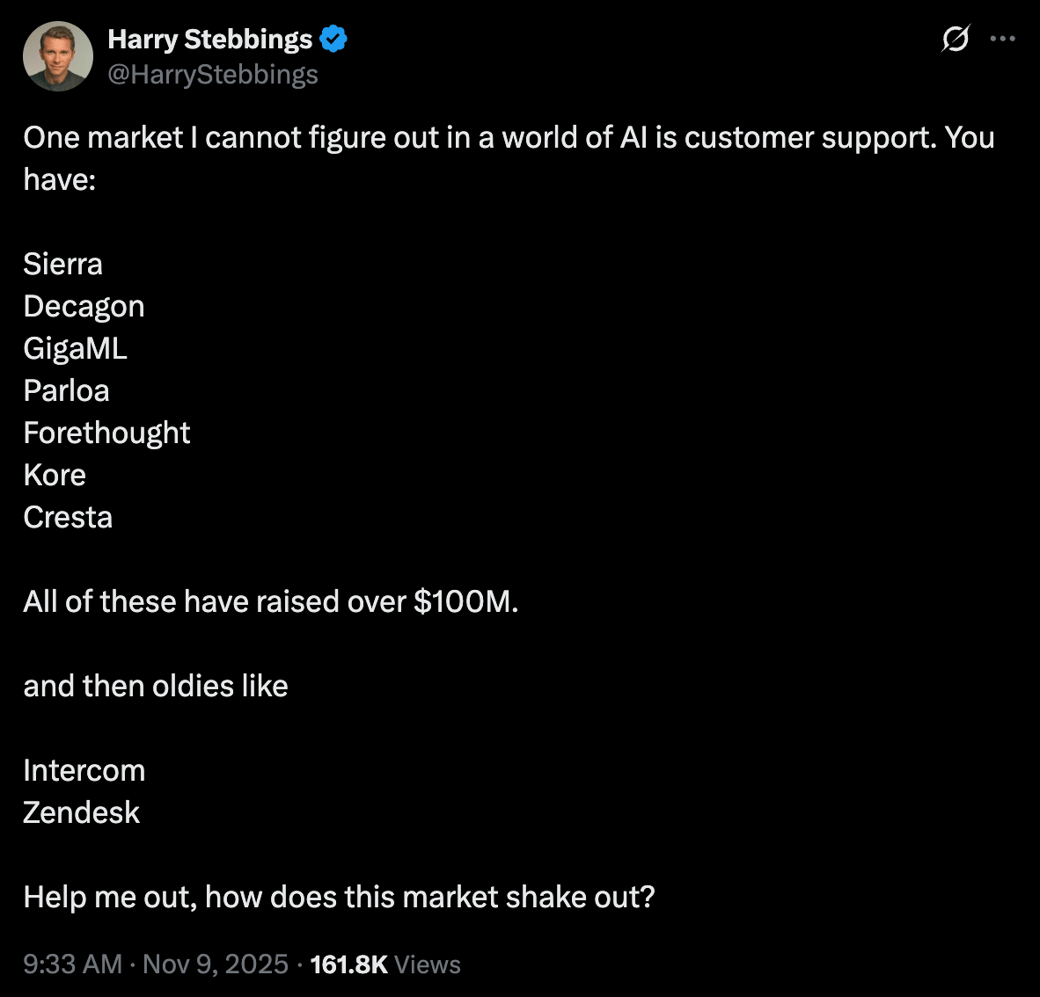Viewport: 1040px width, 997px height.
Task: Click the Kore entry in the list
Action: click(55, 474)
